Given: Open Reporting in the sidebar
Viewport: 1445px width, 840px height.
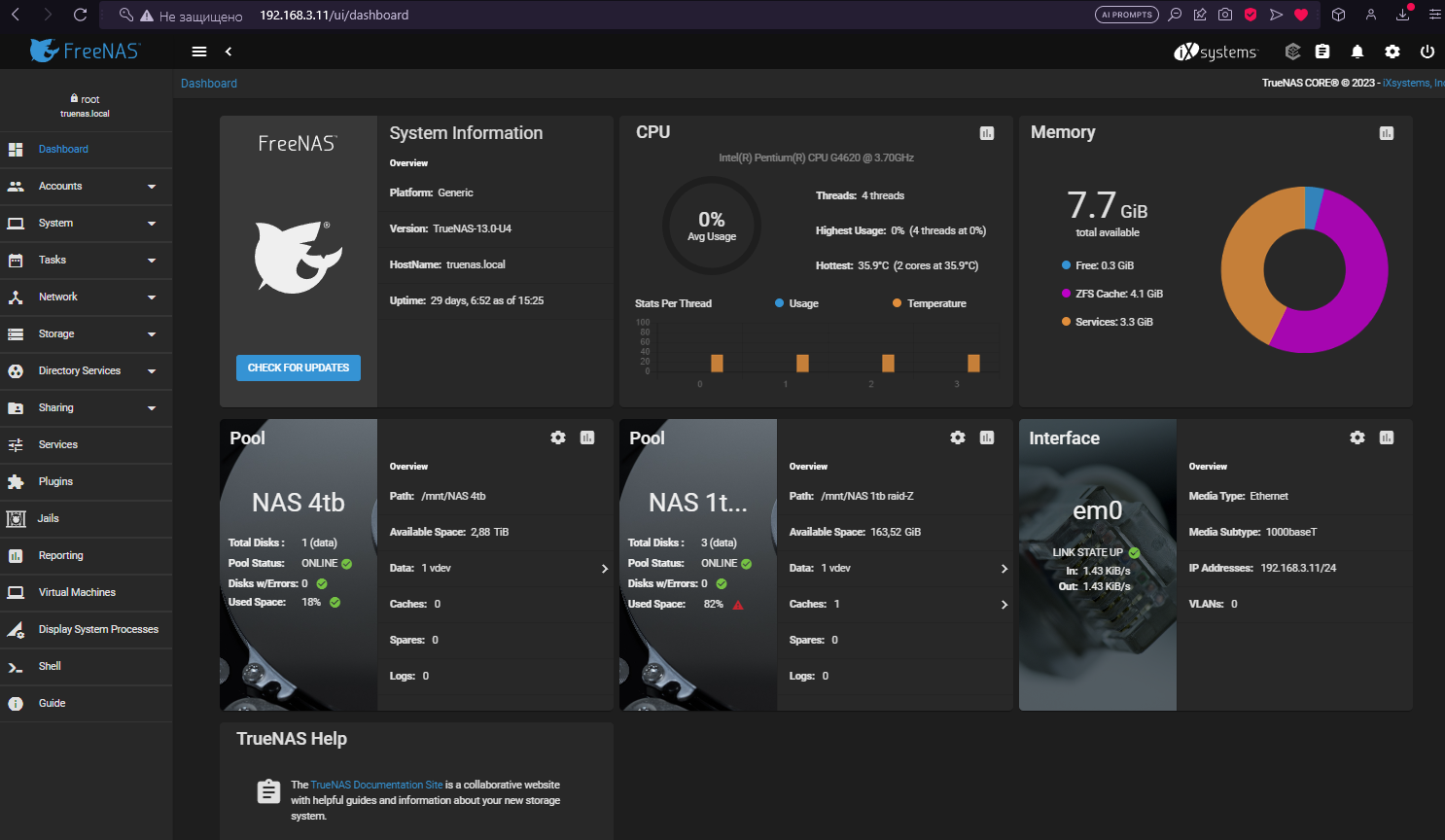Looking at the screenshot, I should pyautogui.click(x=87, y=556).
